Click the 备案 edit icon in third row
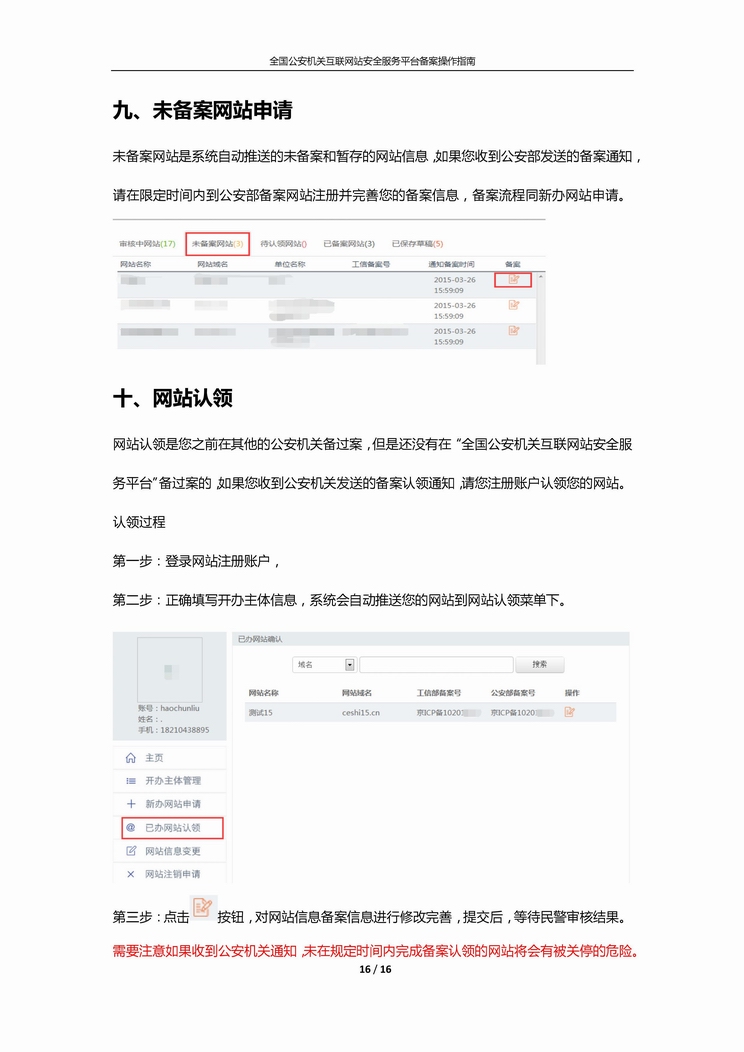This screenshot has height=1052, width=744. click(514, 330)
